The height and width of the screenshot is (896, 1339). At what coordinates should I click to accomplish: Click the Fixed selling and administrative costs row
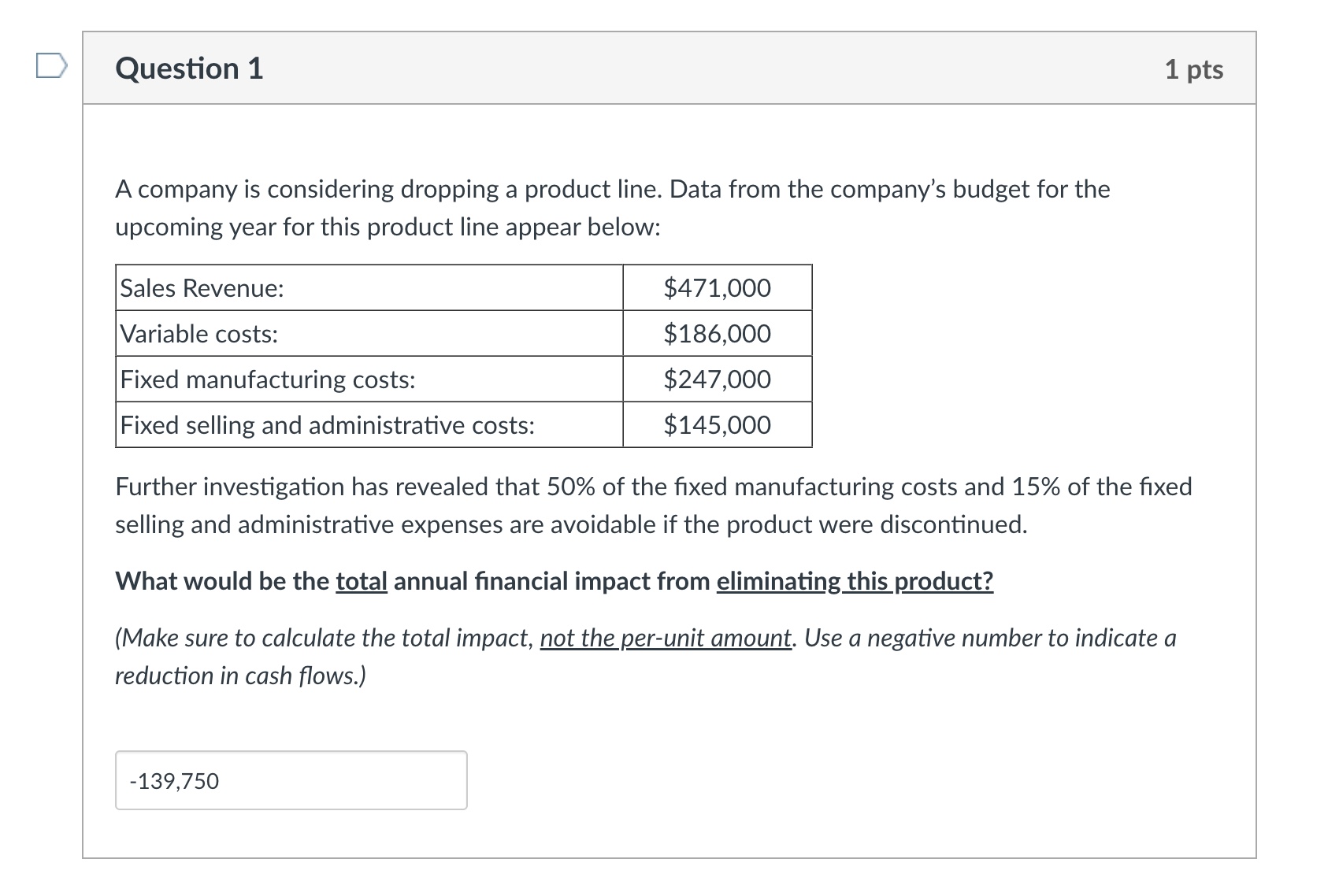click(326, 426)
